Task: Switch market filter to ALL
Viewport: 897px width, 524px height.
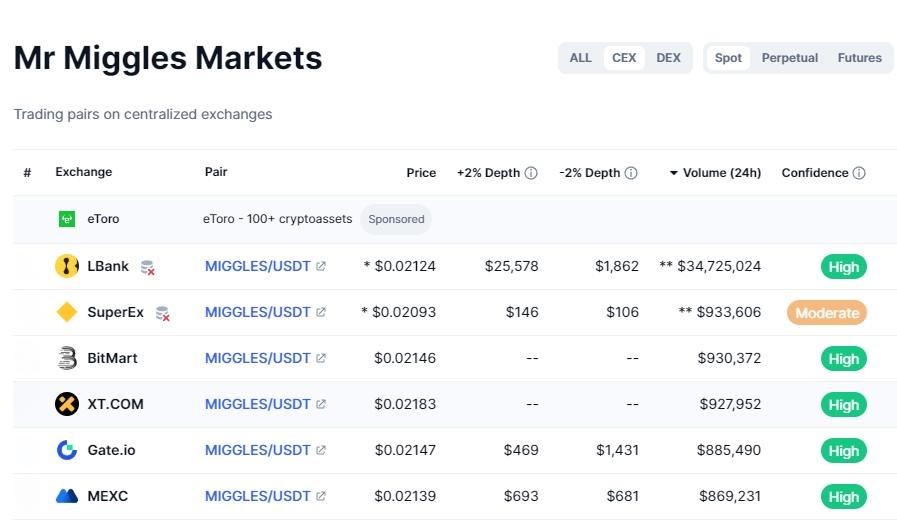Action: [581, 58]
